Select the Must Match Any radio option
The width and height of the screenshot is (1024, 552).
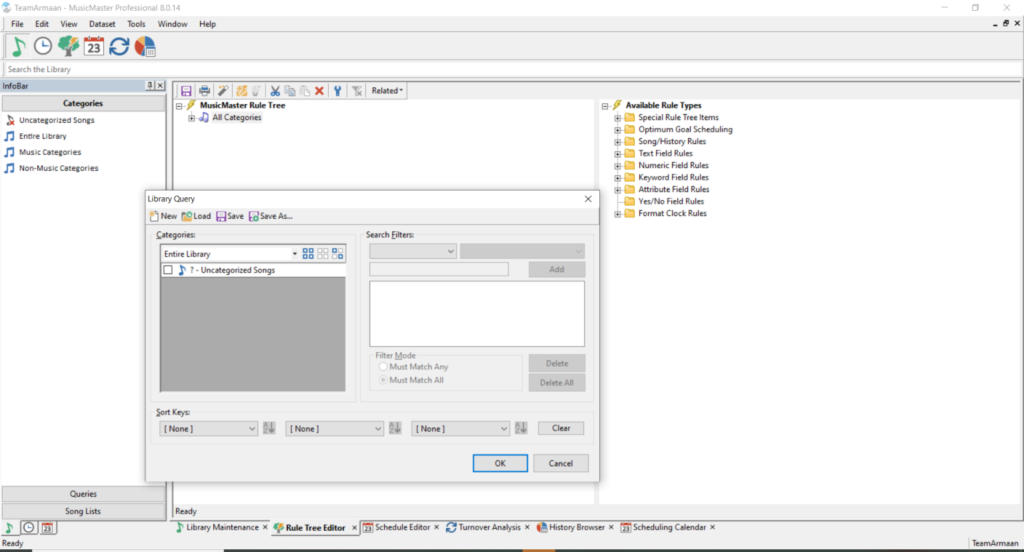(383, 367)
